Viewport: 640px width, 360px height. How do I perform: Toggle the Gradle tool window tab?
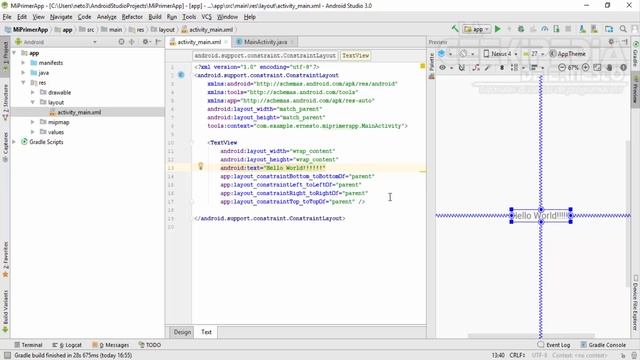[636, 53]
